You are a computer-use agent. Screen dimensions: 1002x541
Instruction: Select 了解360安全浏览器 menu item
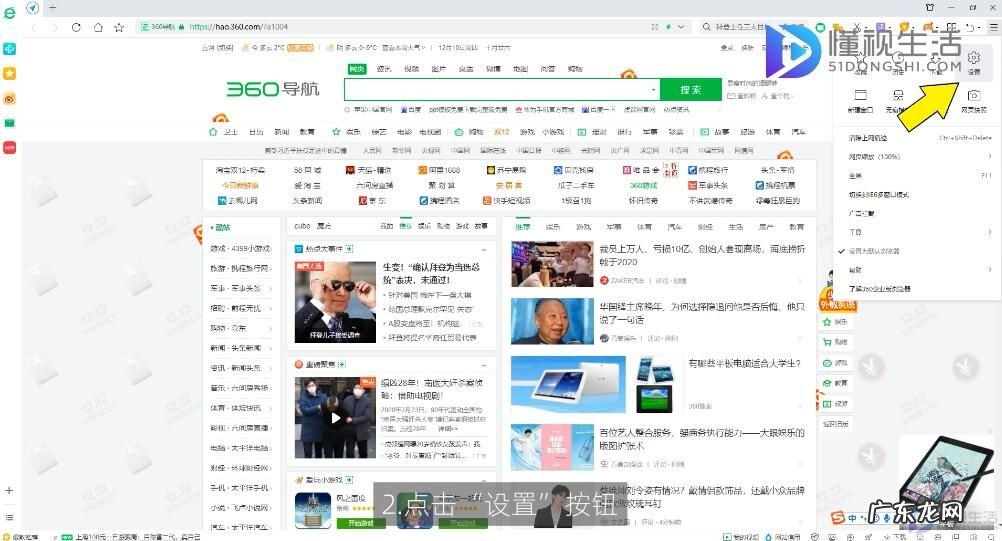879,289
